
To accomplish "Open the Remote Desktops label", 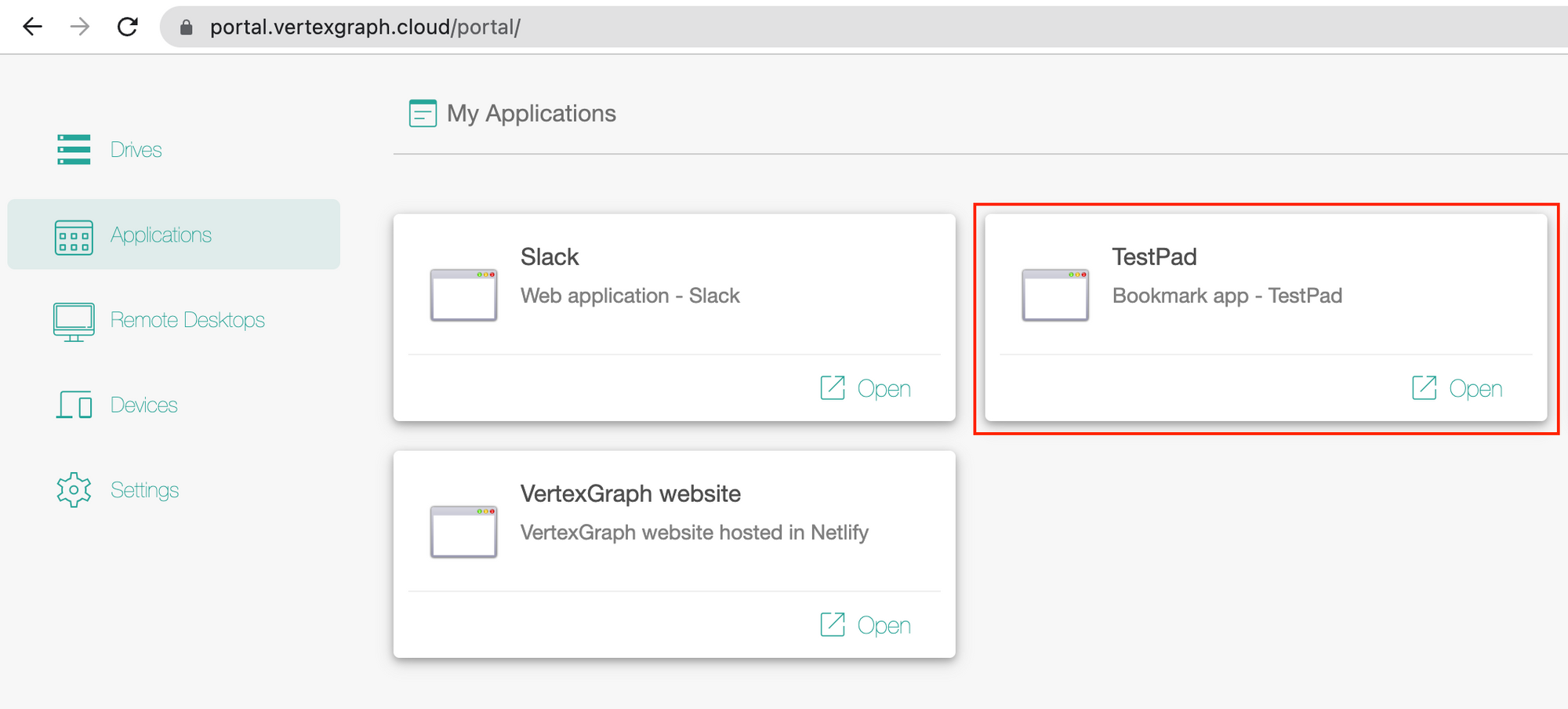I will (187, 320).
